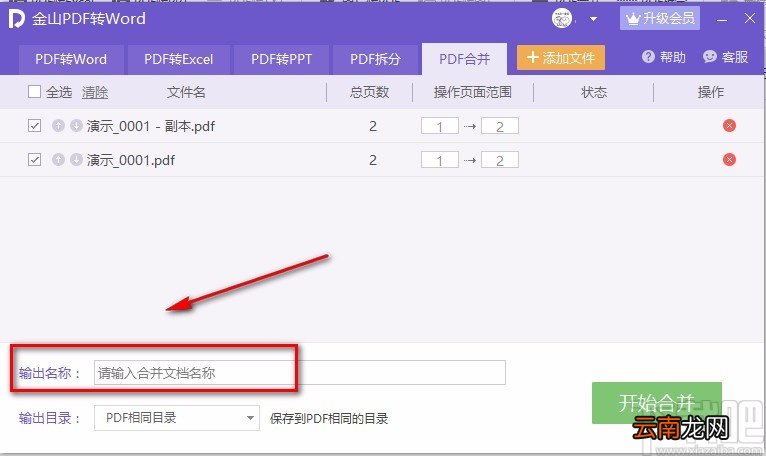
Task: Move 演示_0001.pdf down with arrow icon
Action: point(76,159)
